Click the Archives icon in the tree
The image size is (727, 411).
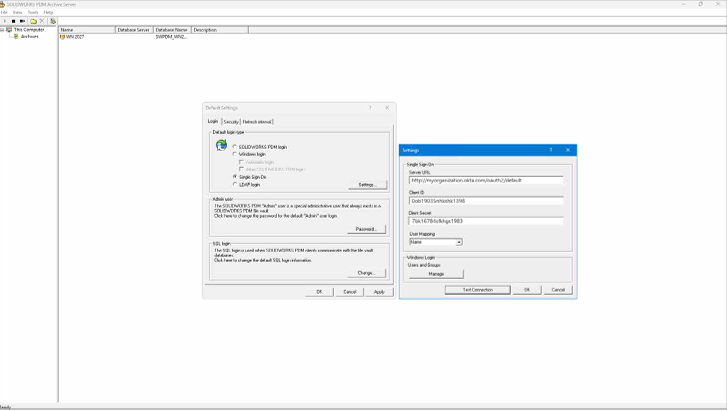[x=16, y=37]
